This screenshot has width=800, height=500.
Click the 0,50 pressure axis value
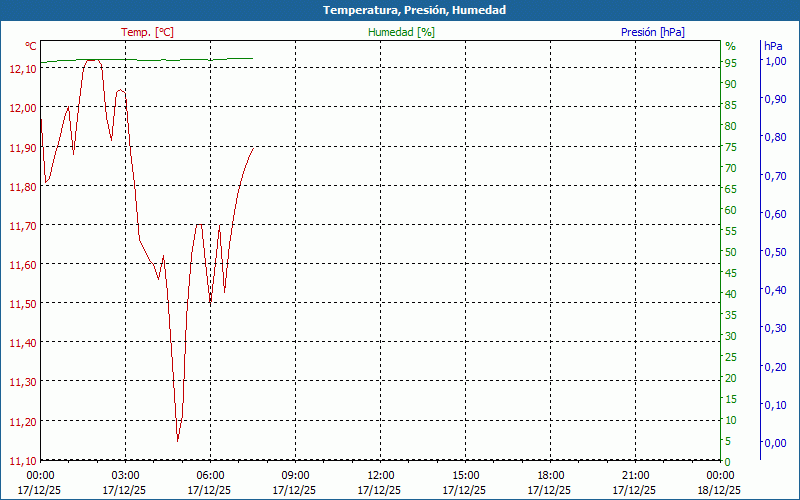pos(775,252)
